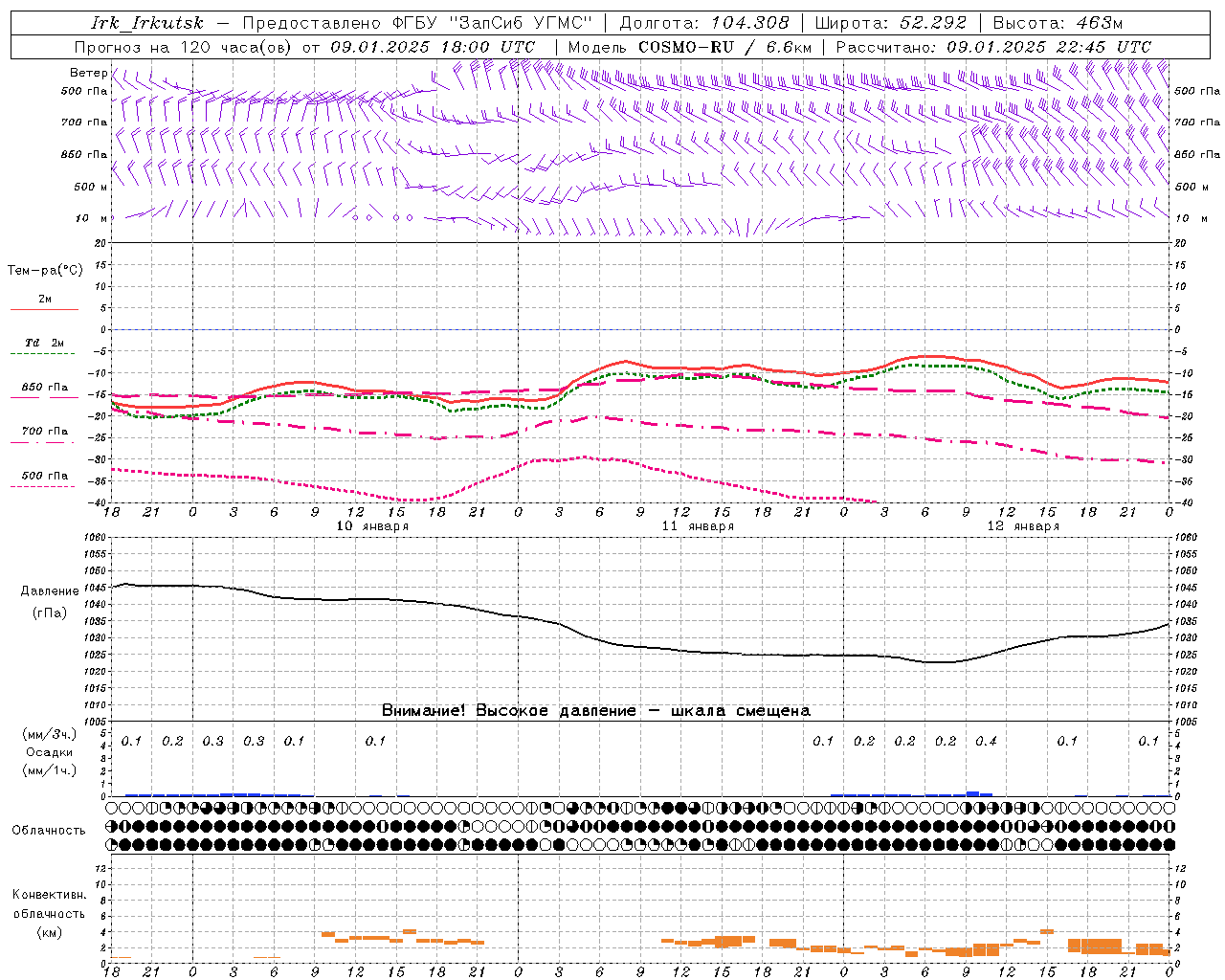1225x980 pixels.
Task: Click the 2м temperature legend entry
Action: [45, 299]
